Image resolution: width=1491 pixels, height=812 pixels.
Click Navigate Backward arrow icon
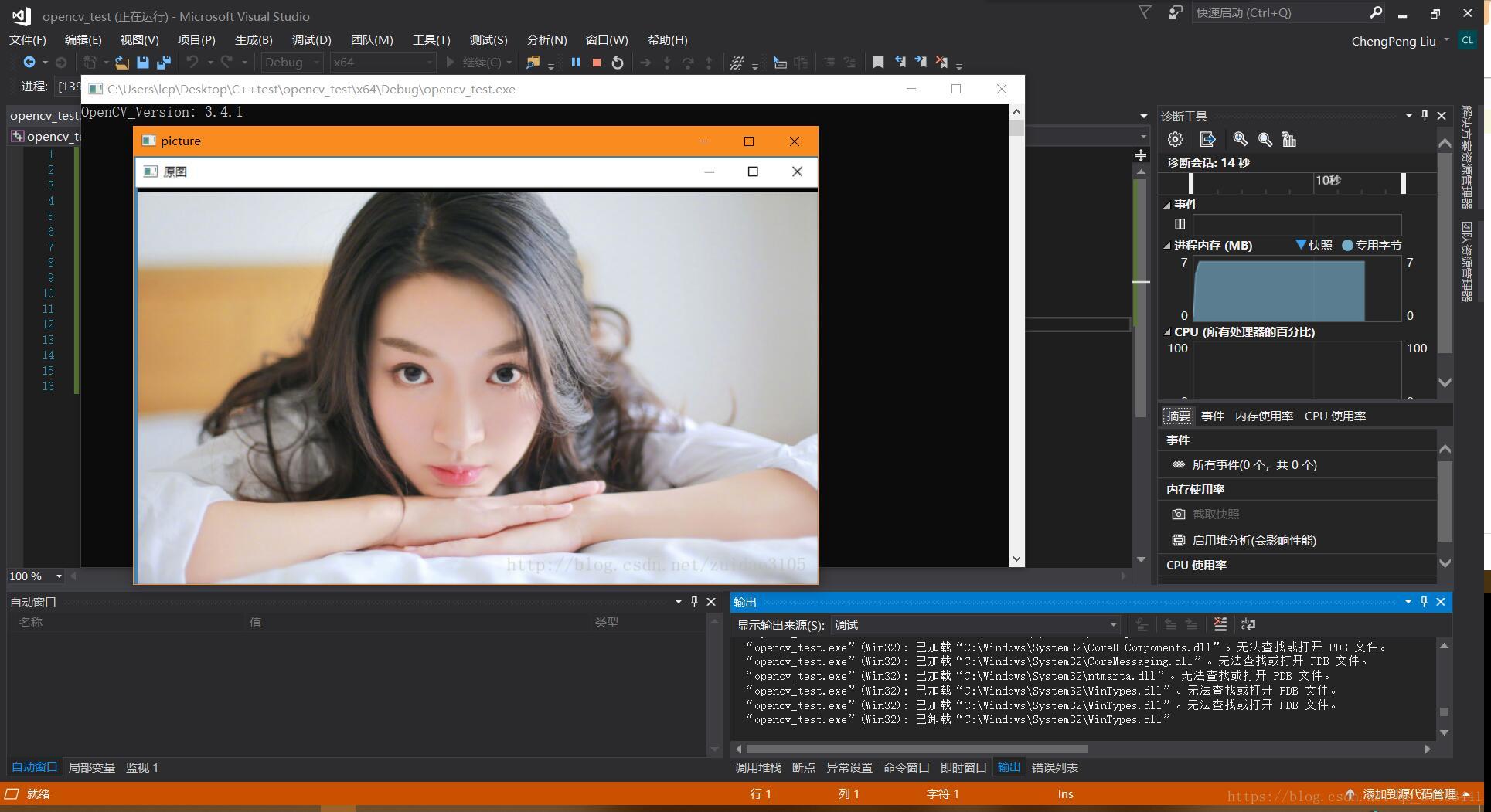(29, 63)
